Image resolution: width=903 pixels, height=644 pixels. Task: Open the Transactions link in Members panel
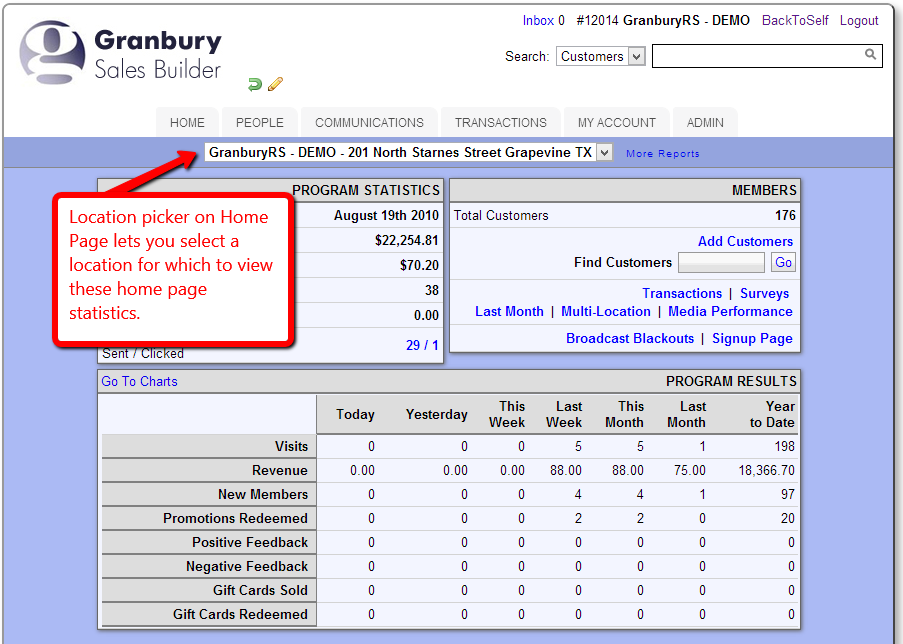682,294
